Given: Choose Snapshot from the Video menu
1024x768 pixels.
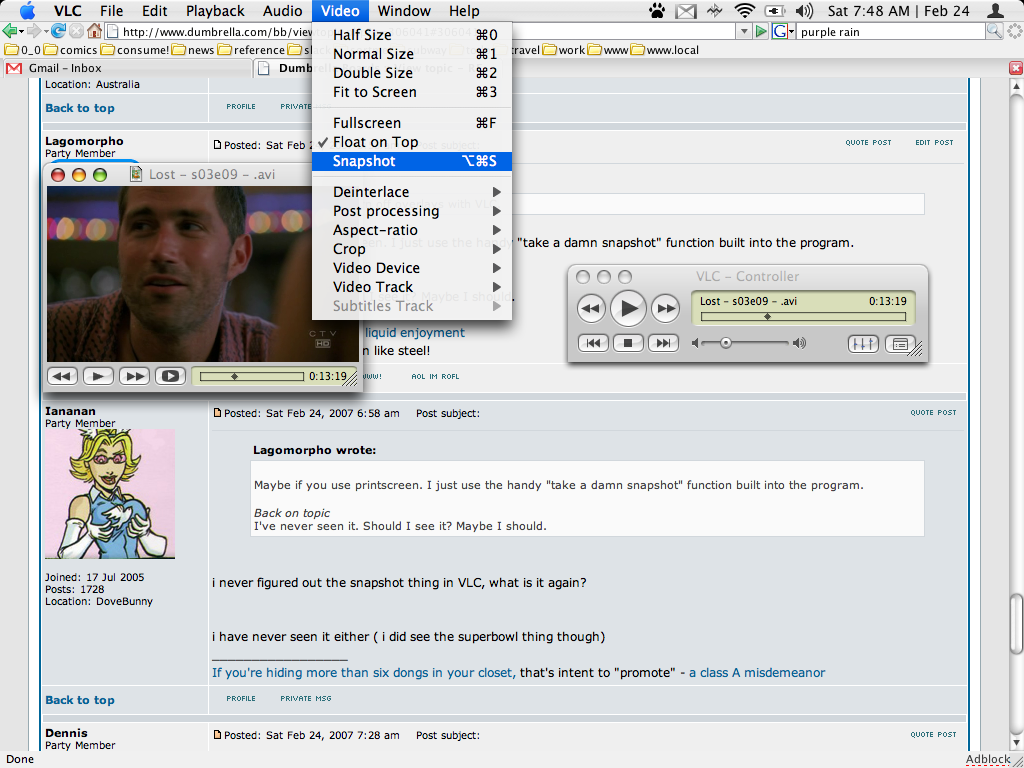Looking at the screenshot, I should [364, 161].
